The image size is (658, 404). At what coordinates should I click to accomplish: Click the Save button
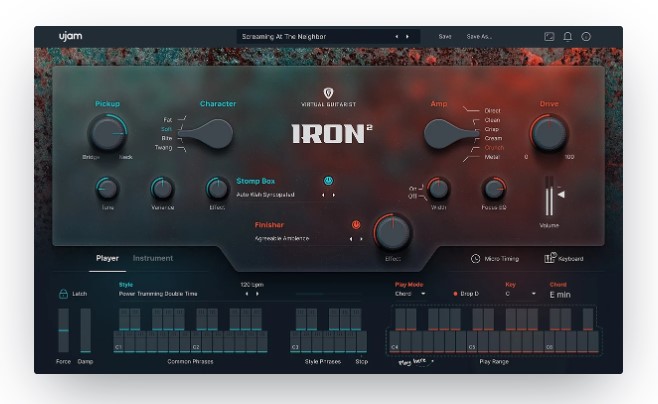(x=445, y=36)
